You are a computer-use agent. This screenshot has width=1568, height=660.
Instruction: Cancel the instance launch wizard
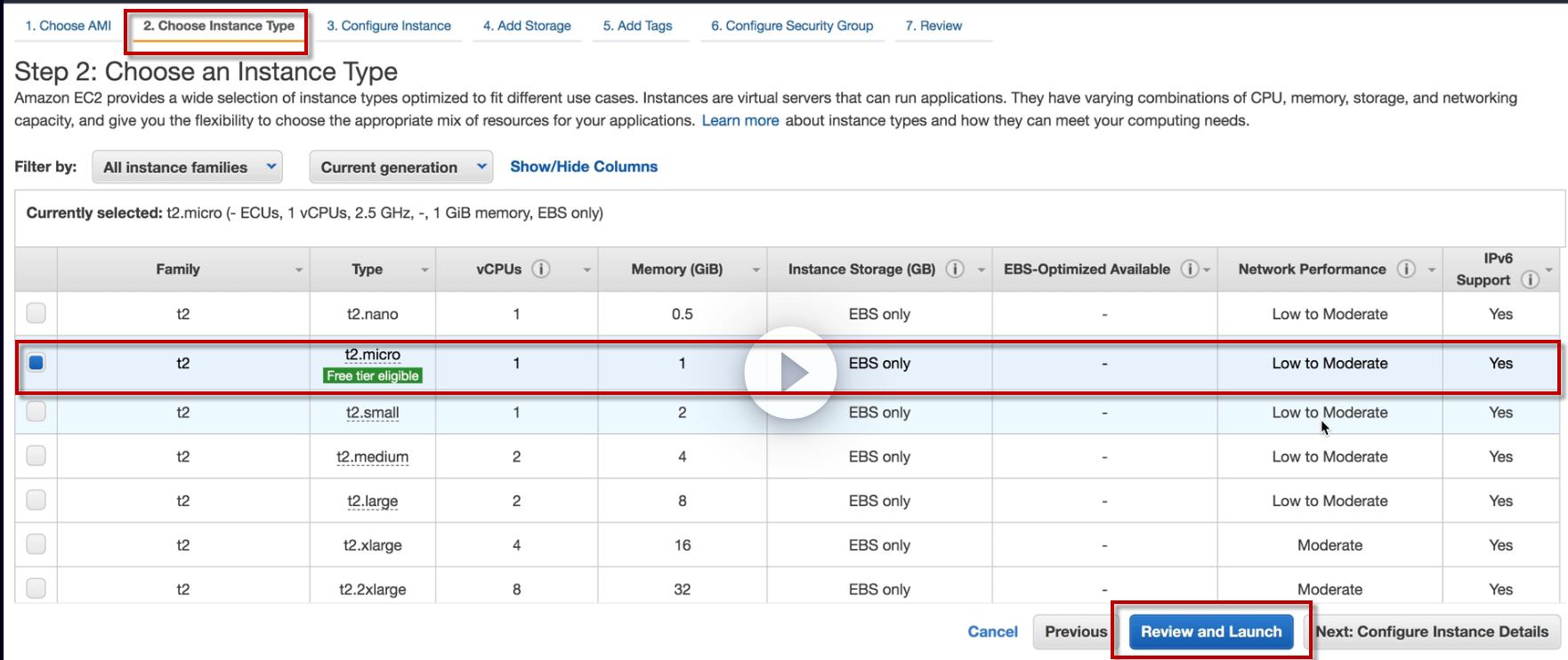(x=992, y=632)
